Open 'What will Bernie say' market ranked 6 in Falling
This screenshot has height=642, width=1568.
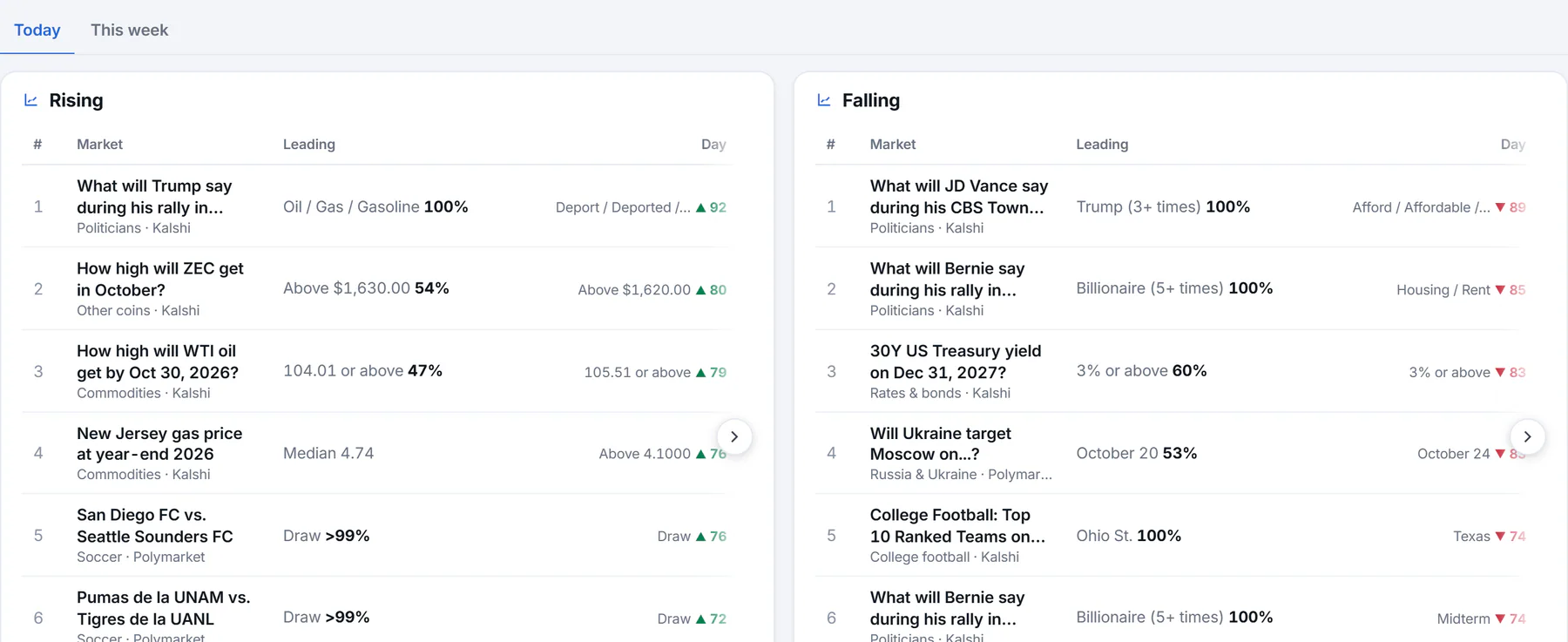tap(948, 608)
